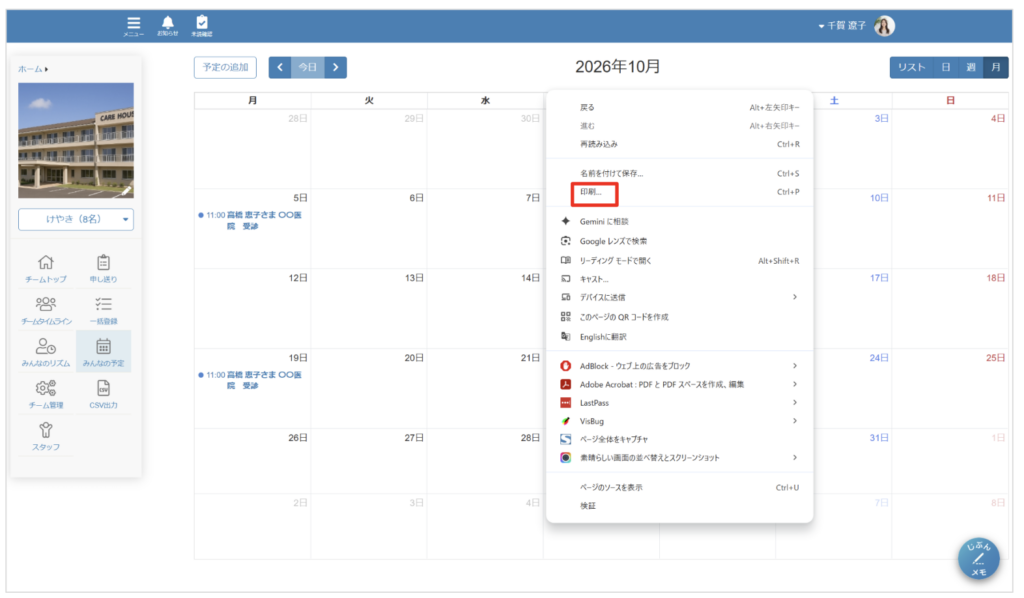The image size is (1024, 598).
Task: Open the 千賀 遼子 user dropdown
Action: point(842,25)
